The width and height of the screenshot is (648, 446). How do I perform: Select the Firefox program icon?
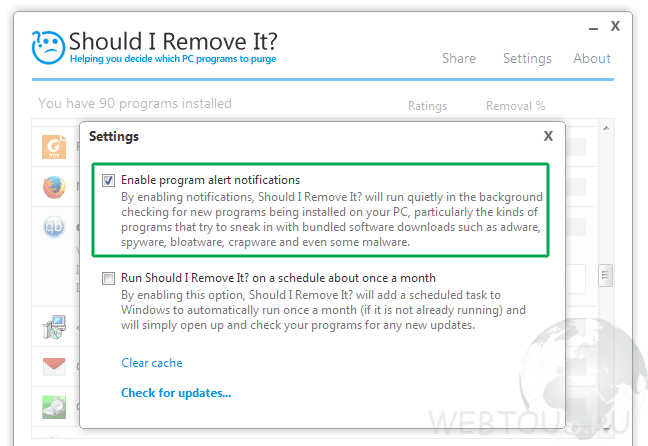[x=54, y=187]
